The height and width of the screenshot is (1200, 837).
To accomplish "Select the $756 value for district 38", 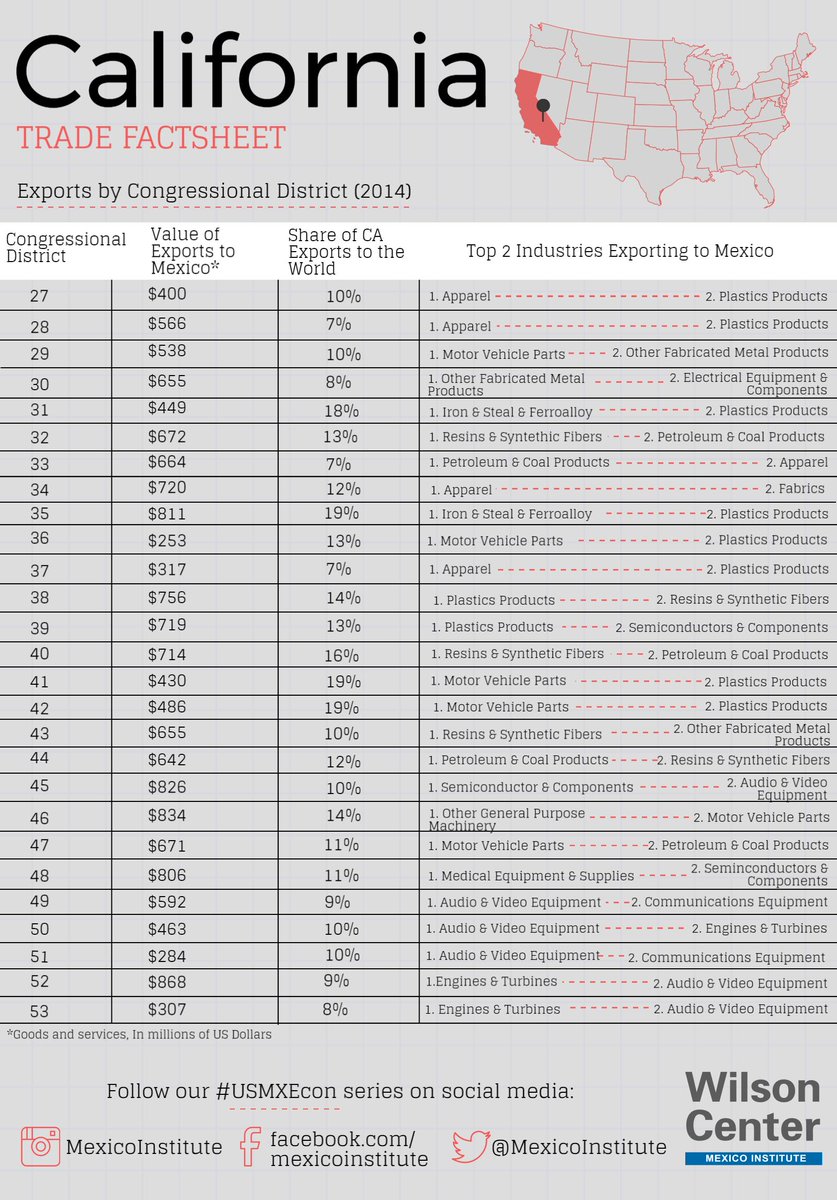I will [x=167, y=598].
